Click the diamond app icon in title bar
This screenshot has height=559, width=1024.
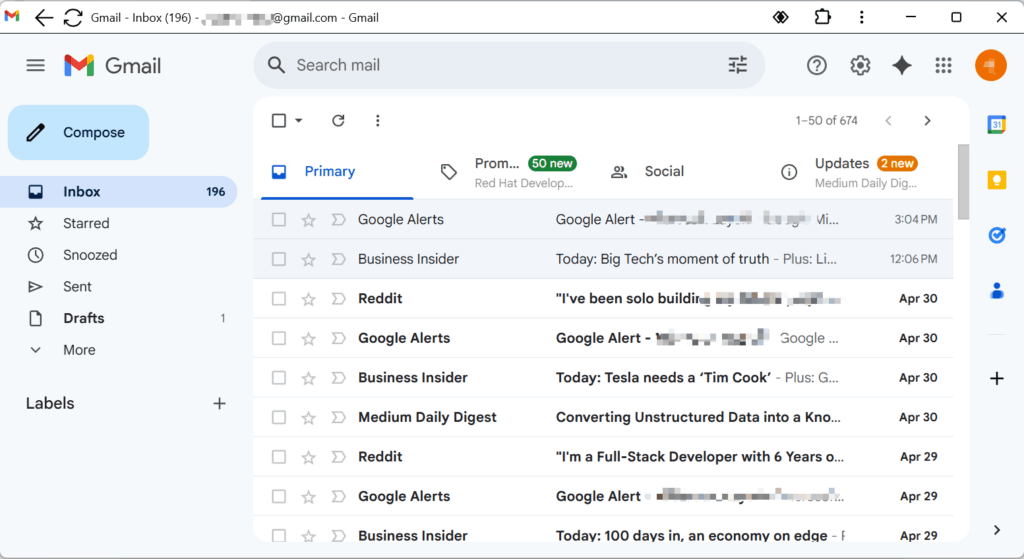coord(780,17)
